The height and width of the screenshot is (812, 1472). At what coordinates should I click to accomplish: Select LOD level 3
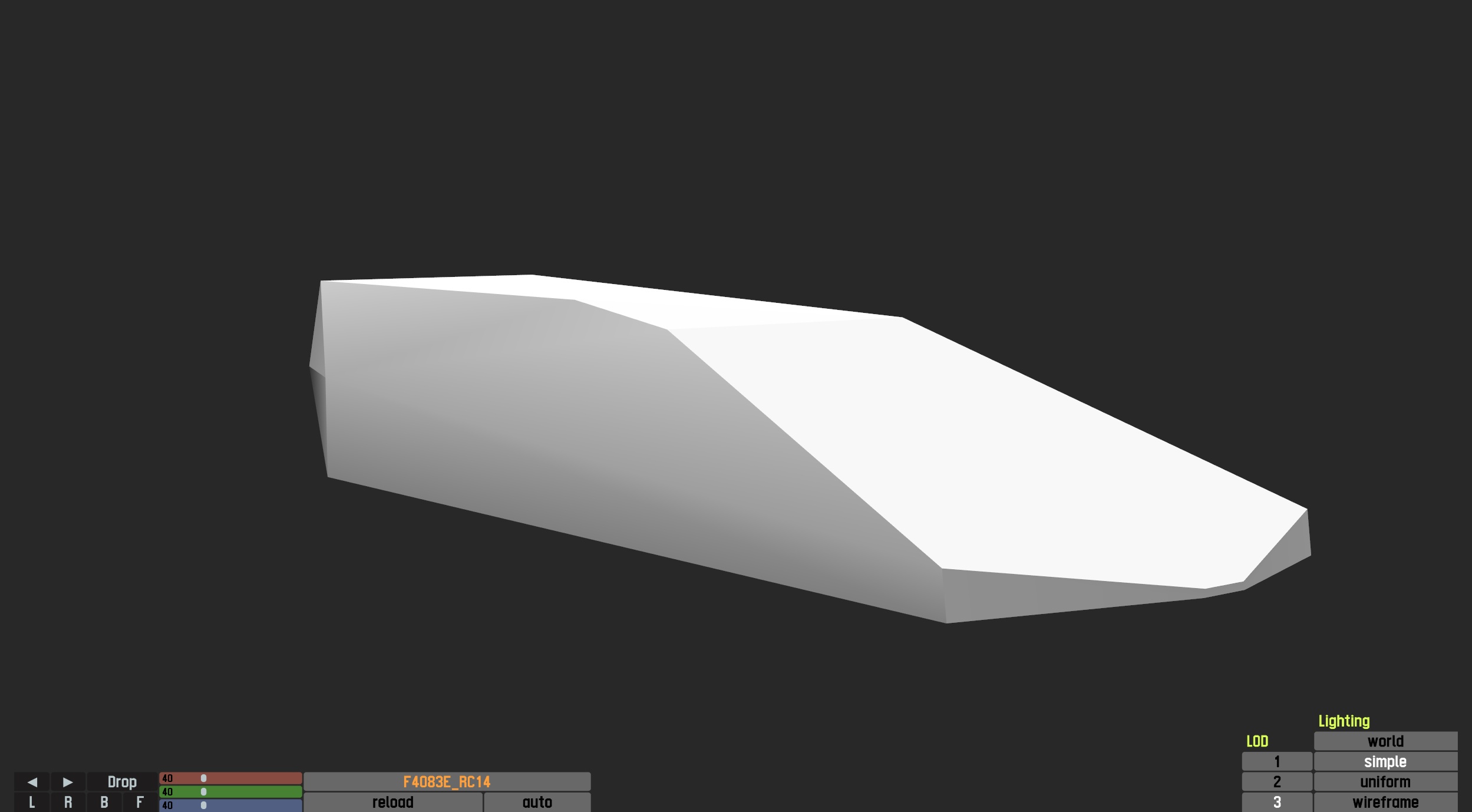(x=1277, y=802)
